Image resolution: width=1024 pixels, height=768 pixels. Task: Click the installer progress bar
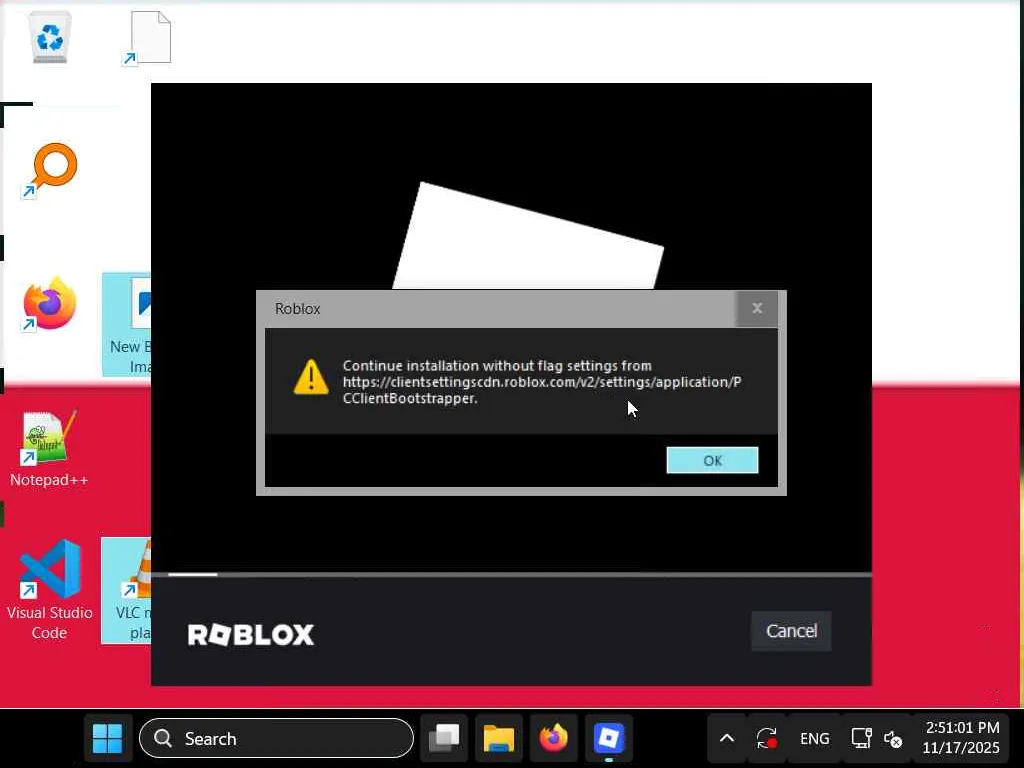pos(511,575)
